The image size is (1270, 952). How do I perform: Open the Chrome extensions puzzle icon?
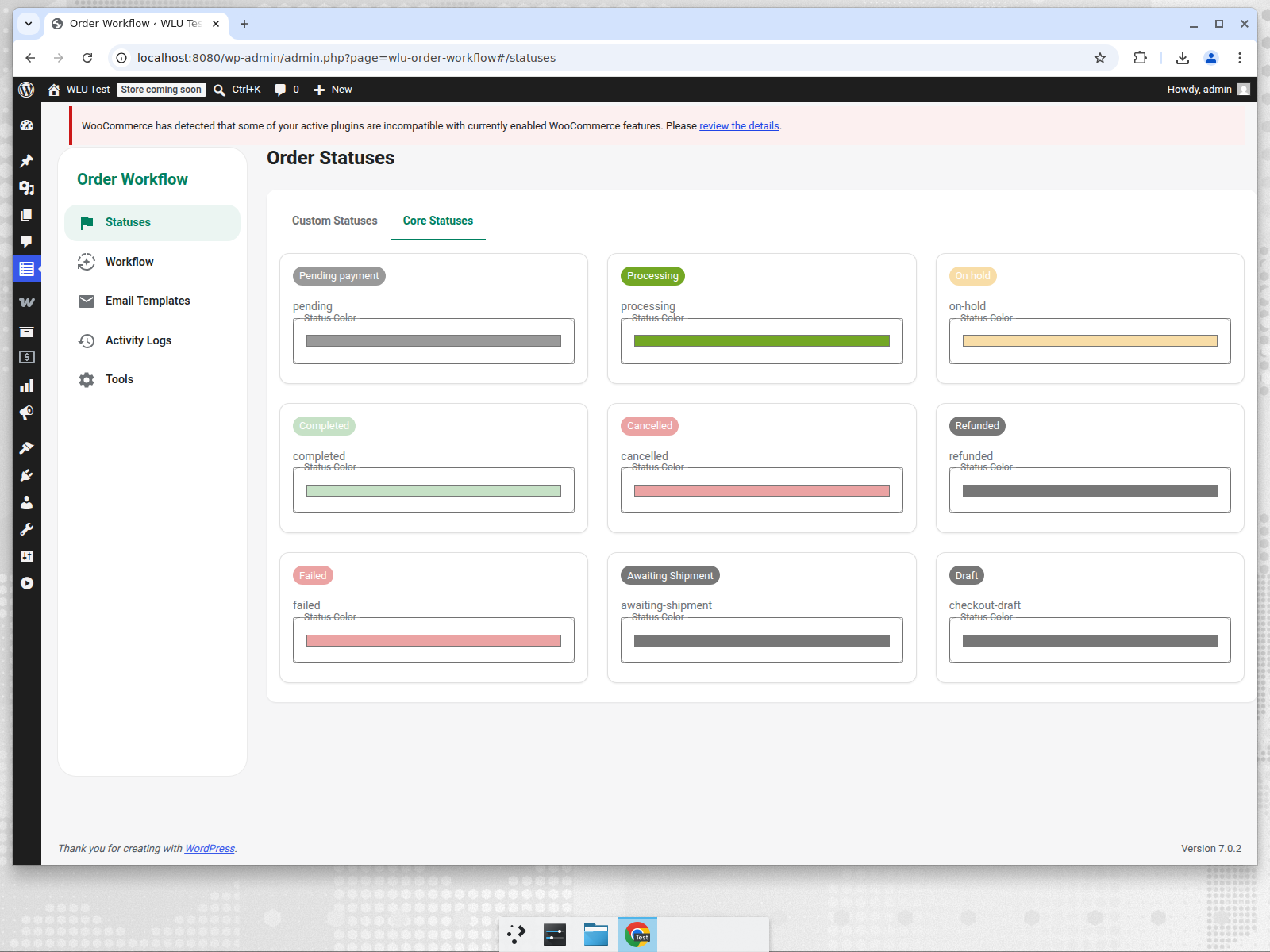tap(1140, 58)
